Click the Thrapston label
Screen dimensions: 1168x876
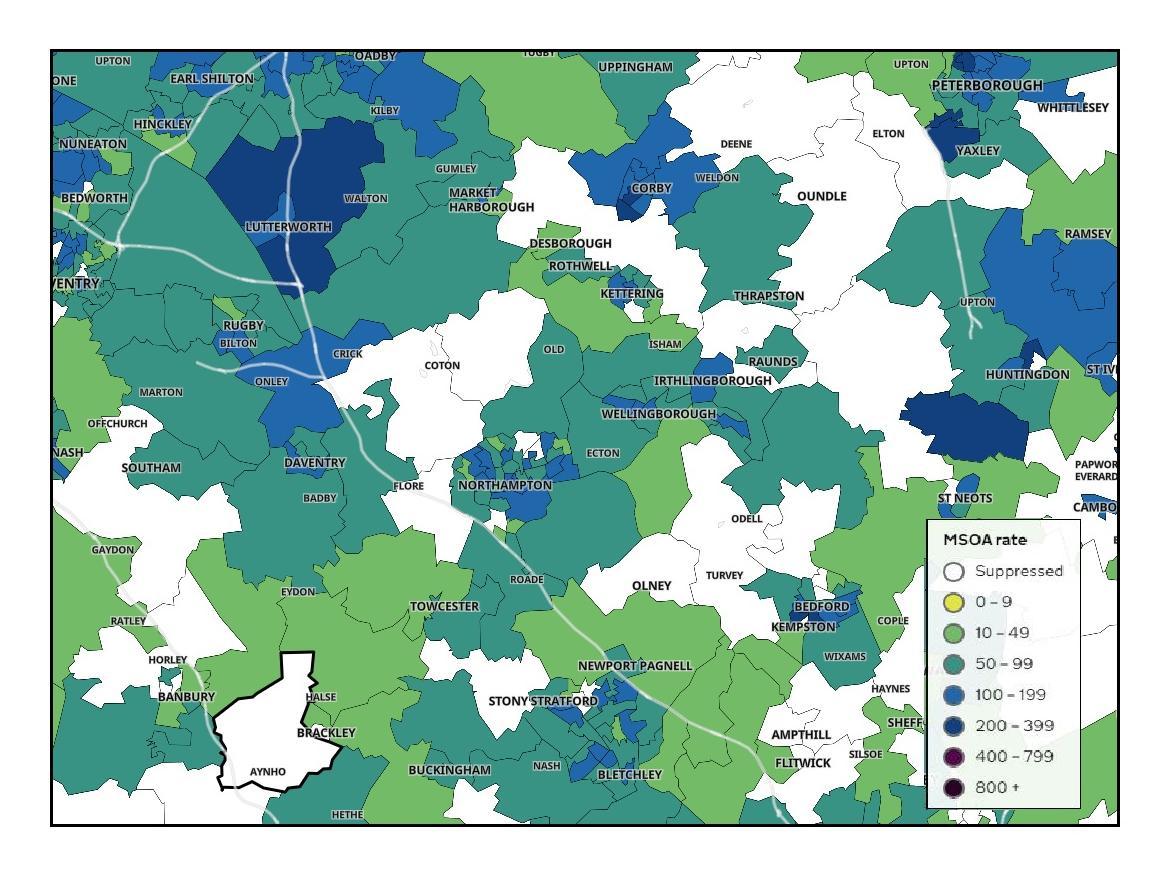click(x=769, y=296)
